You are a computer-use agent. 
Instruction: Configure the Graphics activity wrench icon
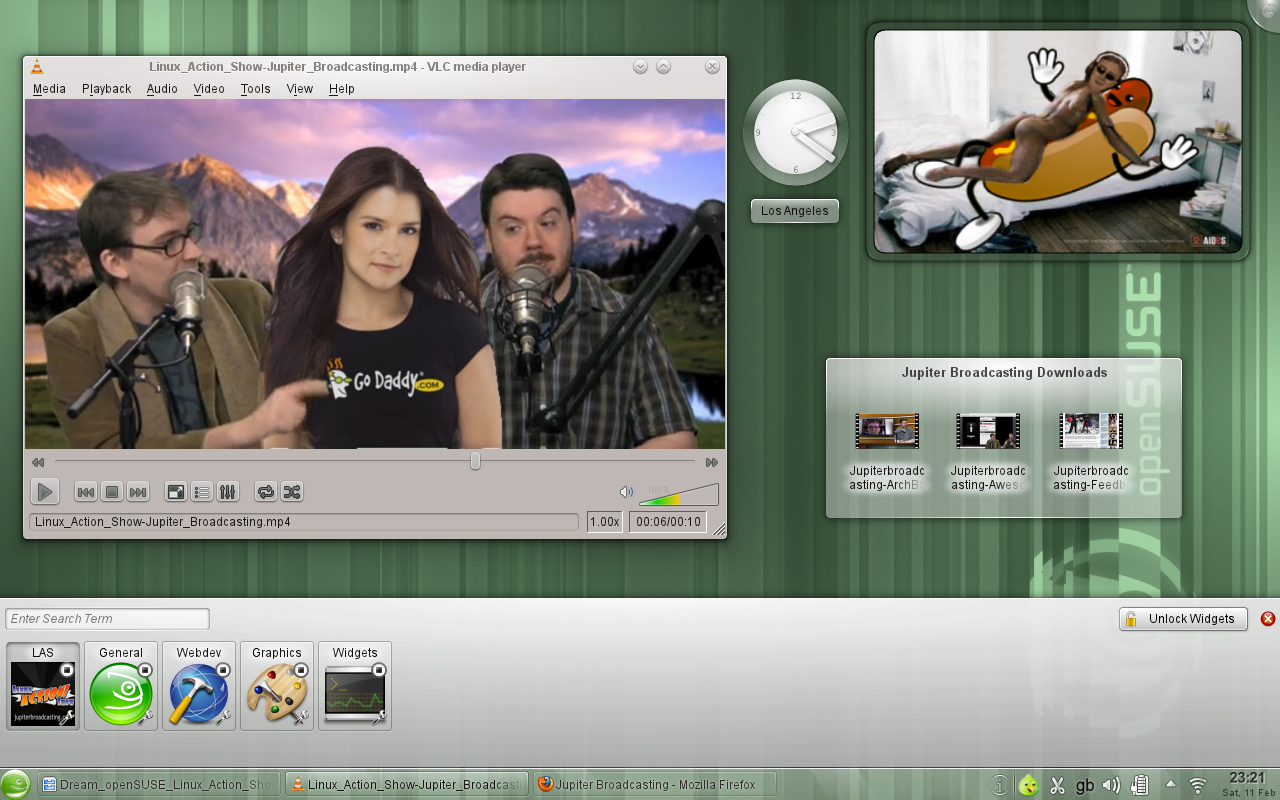click(301, 716)
